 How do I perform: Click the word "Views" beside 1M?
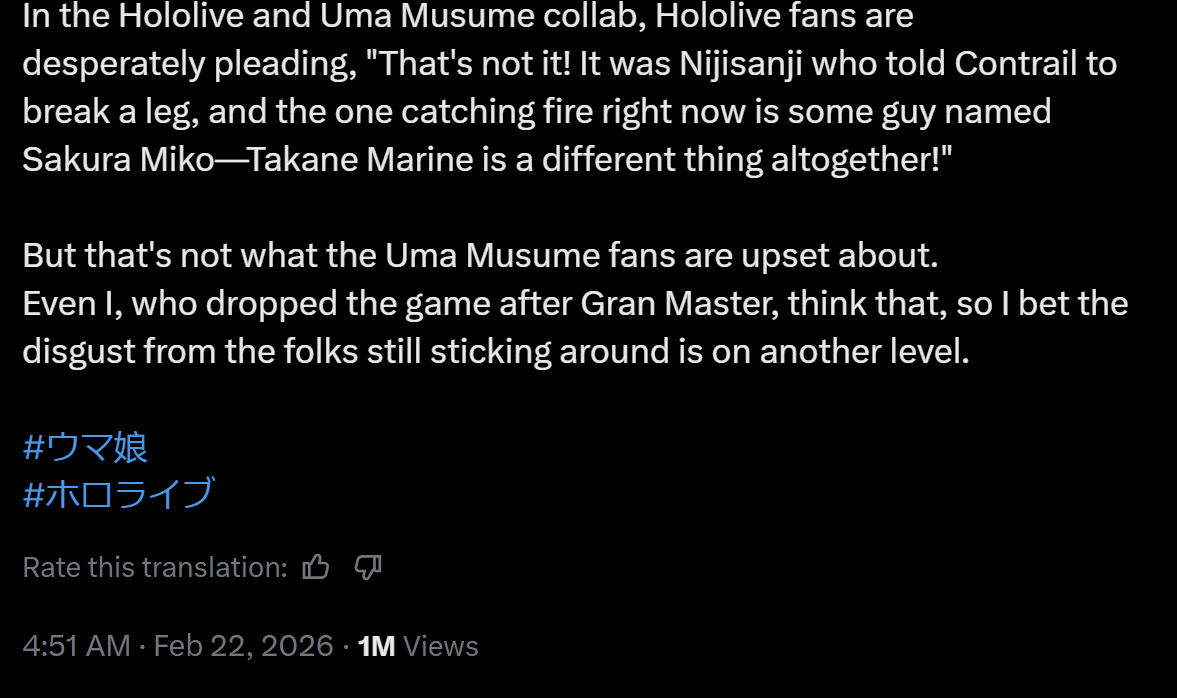[441, 646]
